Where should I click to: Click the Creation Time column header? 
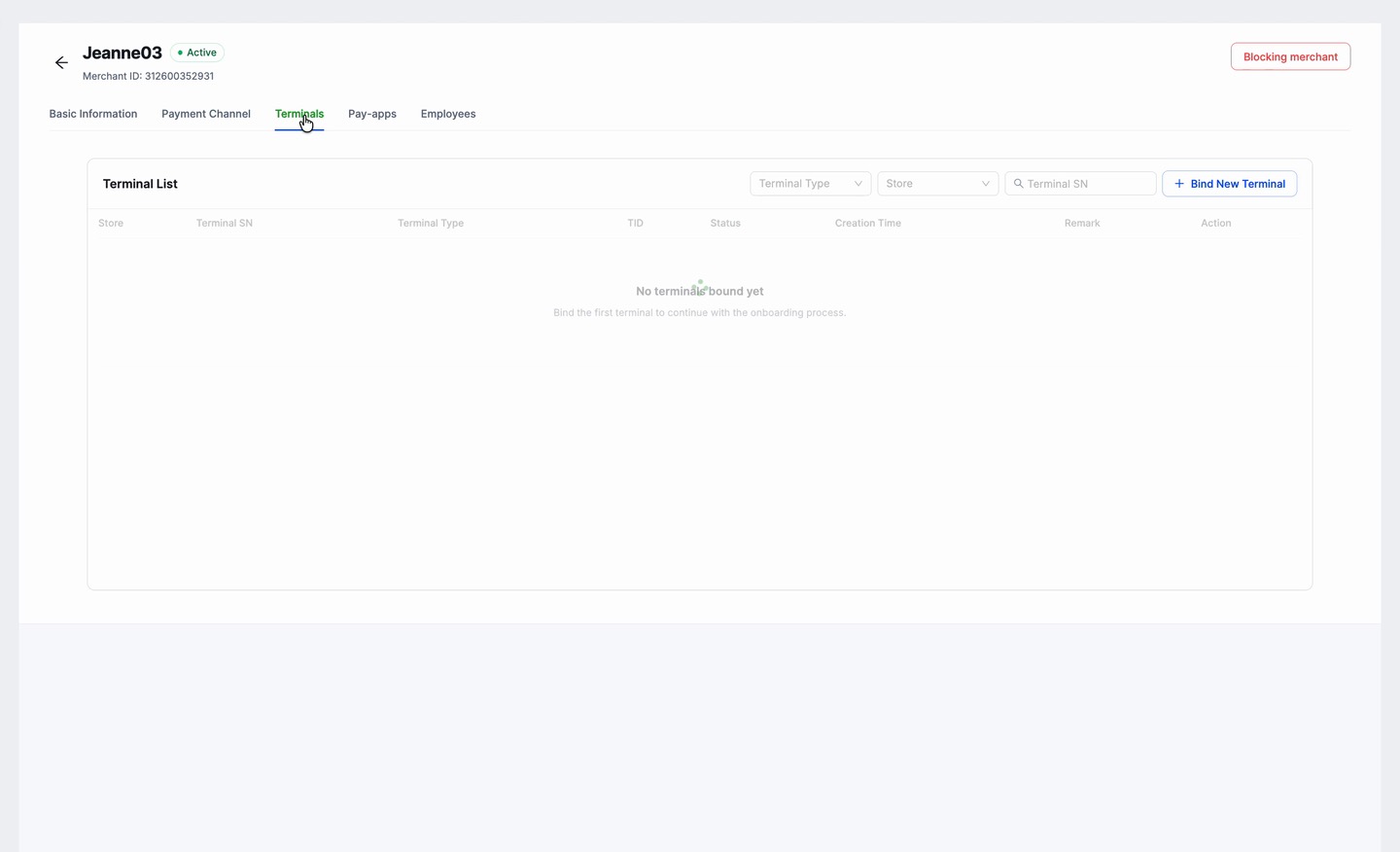[x=868, y=223]
